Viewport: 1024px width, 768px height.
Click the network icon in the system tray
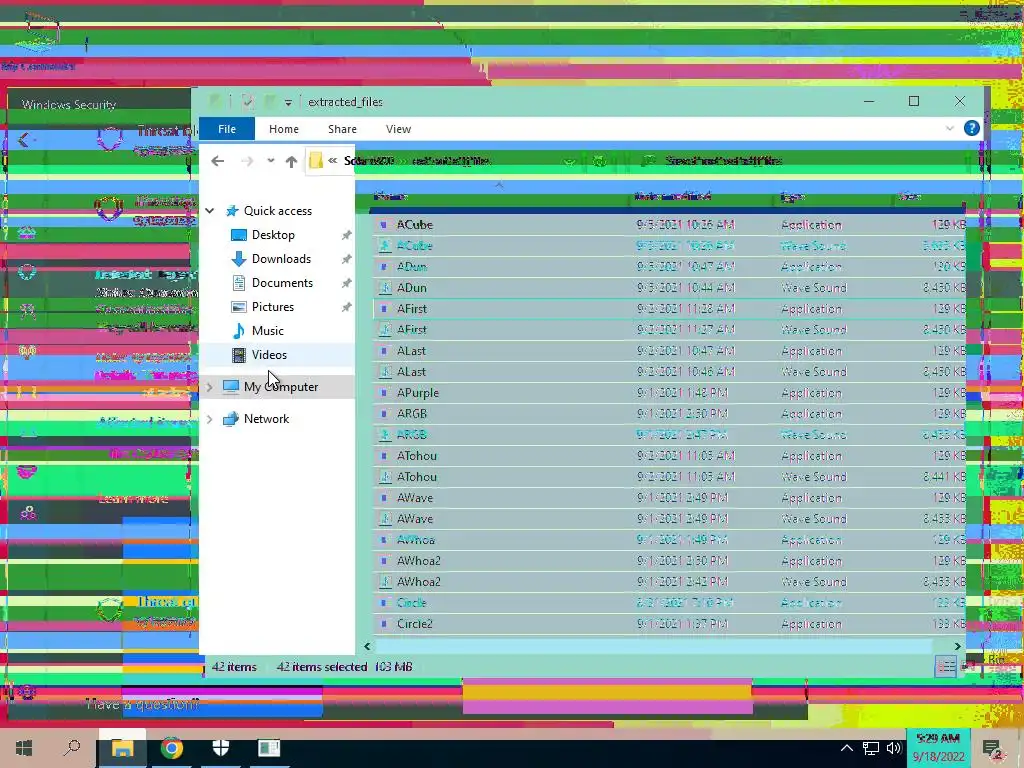point(870,748)
